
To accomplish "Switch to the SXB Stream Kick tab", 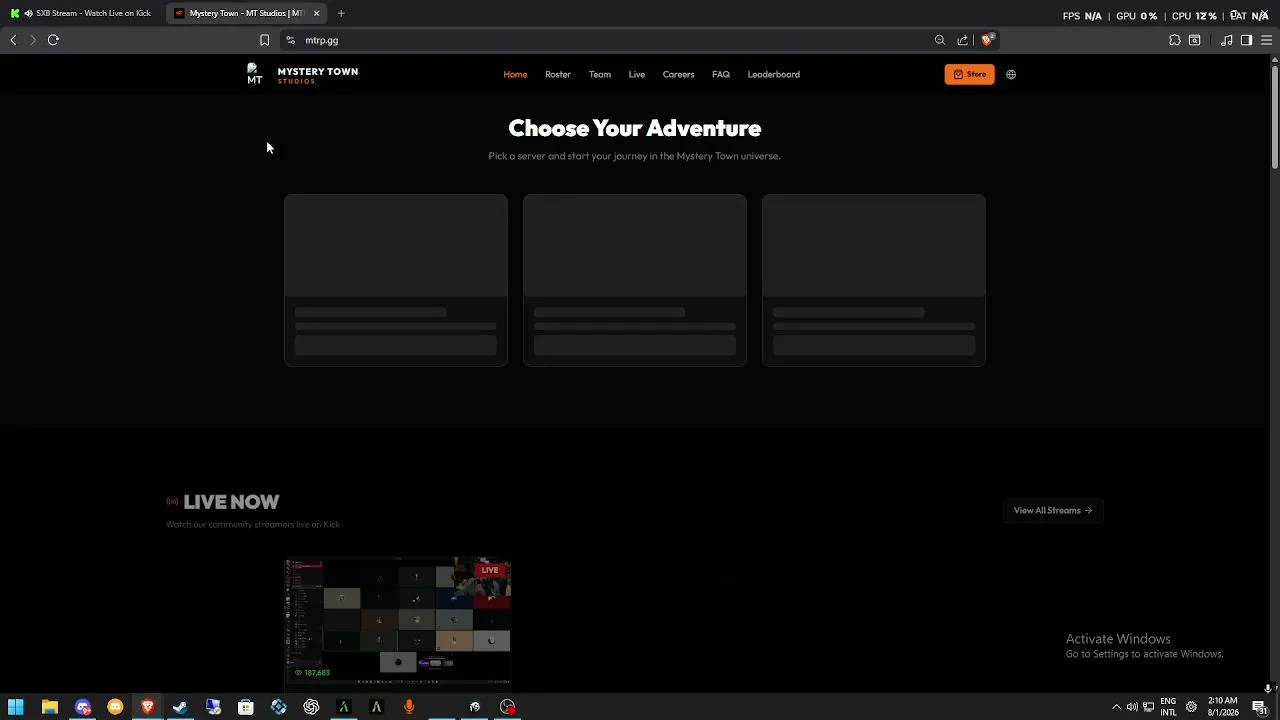I will coord(83,13).
